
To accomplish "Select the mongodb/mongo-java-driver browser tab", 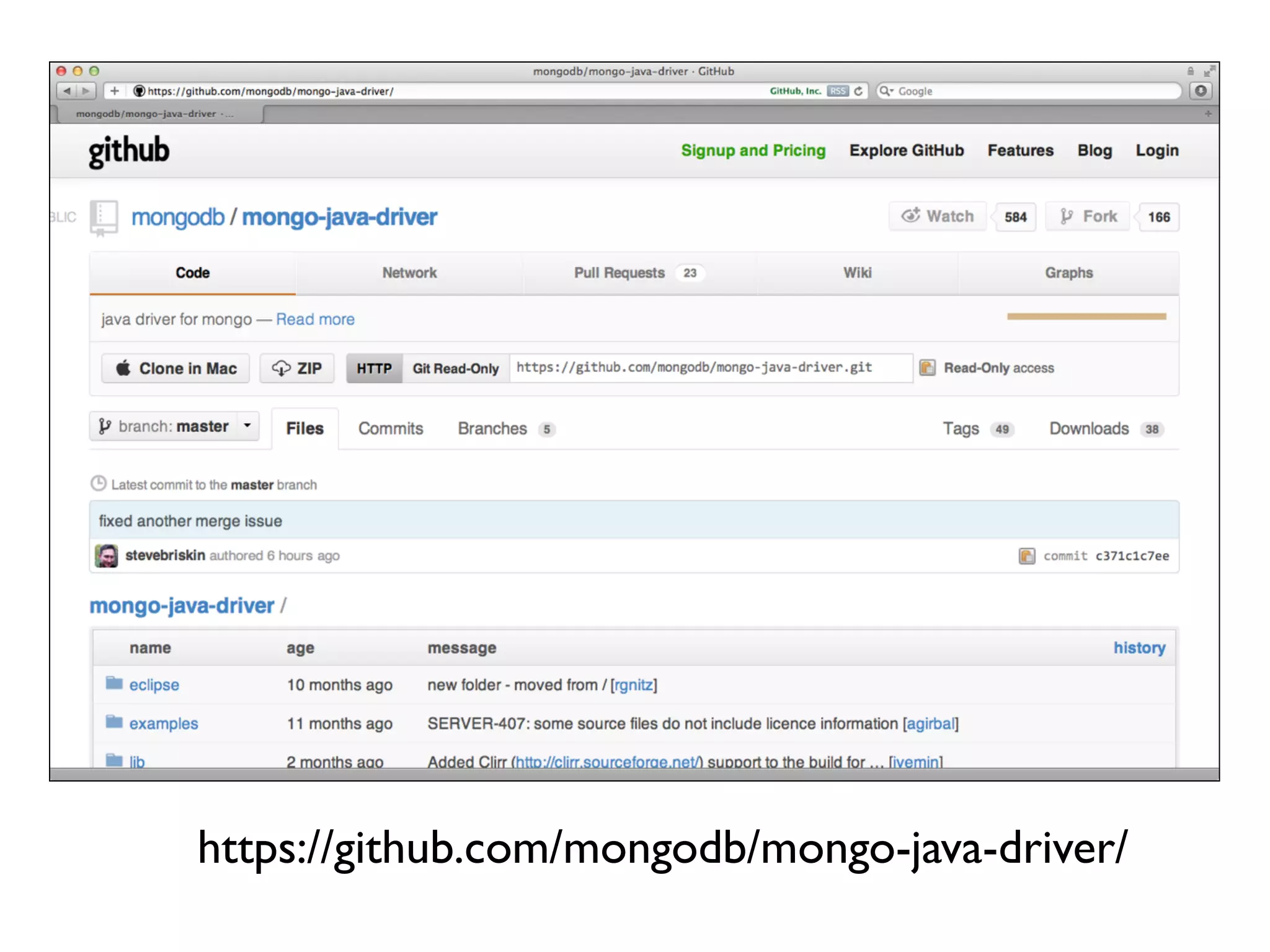I will coord(160,114).
